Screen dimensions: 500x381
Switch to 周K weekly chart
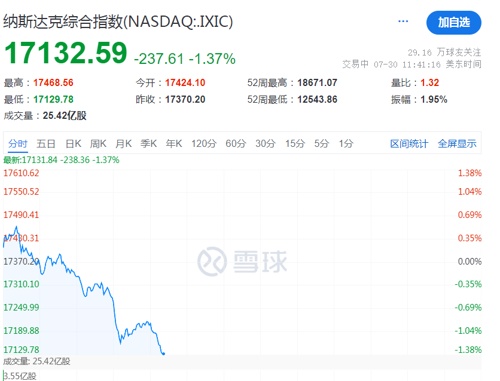coord(98,144)
